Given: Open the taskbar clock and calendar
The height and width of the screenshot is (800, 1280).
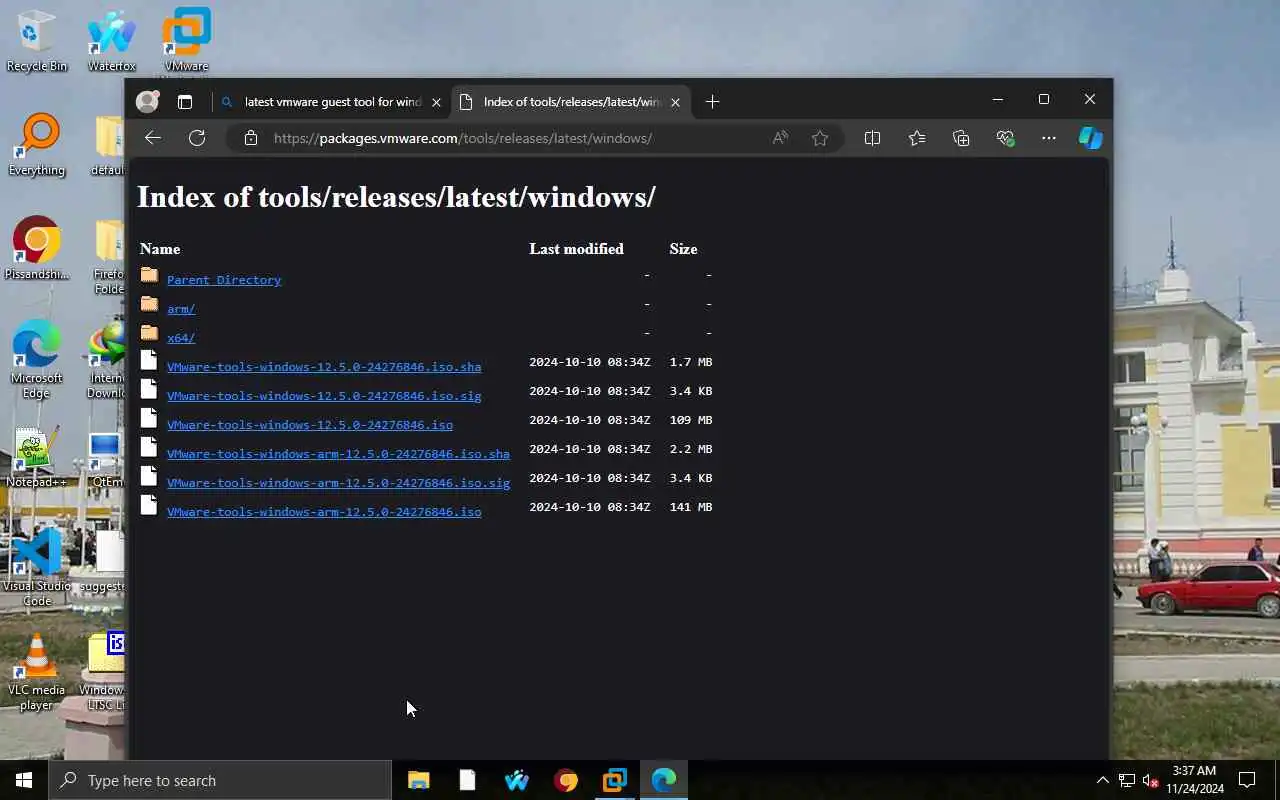Looking at the screenshot, I should tap(1194, 780).
